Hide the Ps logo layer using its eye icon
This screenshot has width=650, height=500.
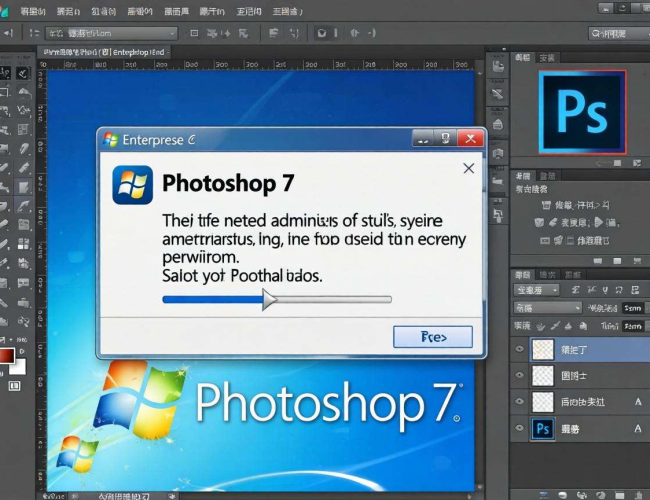[519, 428]
